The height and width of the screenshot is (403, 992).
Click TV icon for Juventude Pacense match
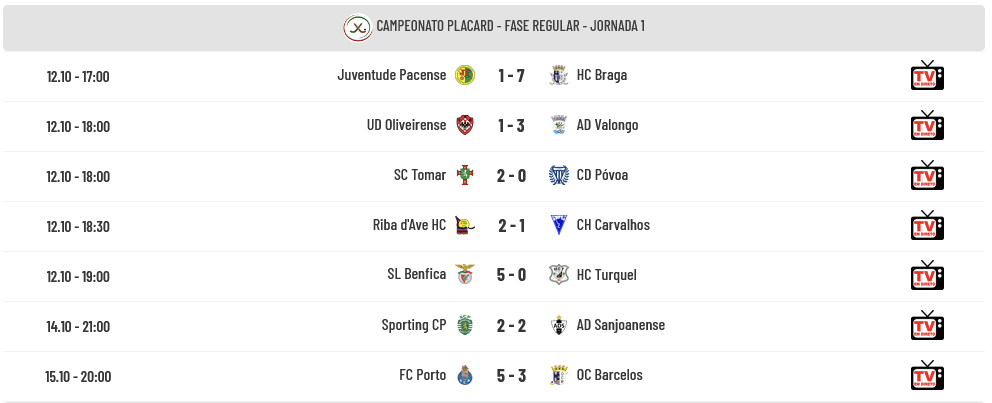click(x=927, y=76)
